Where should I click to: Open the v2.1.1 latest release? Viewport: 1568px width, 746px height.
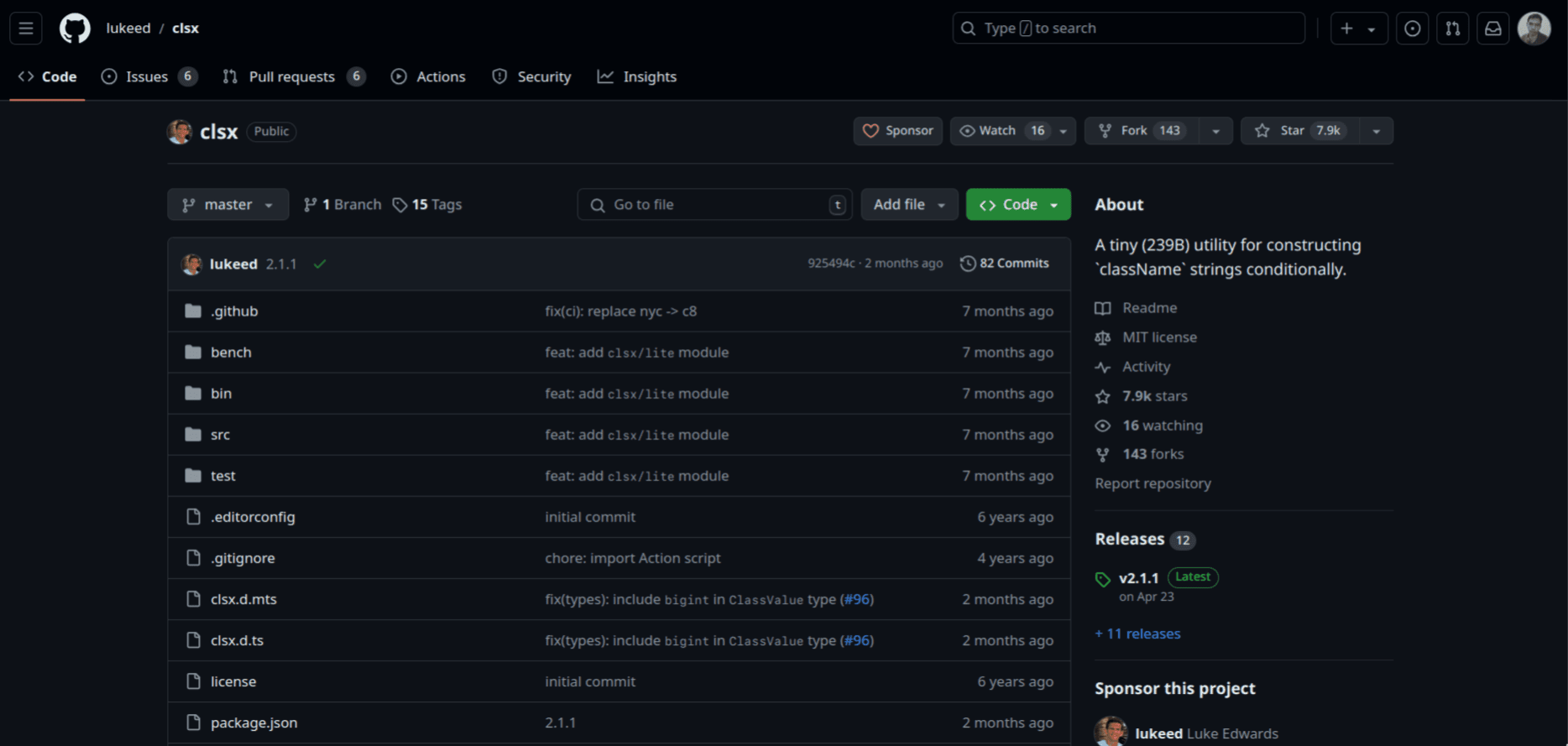[x=1138, y=578]
